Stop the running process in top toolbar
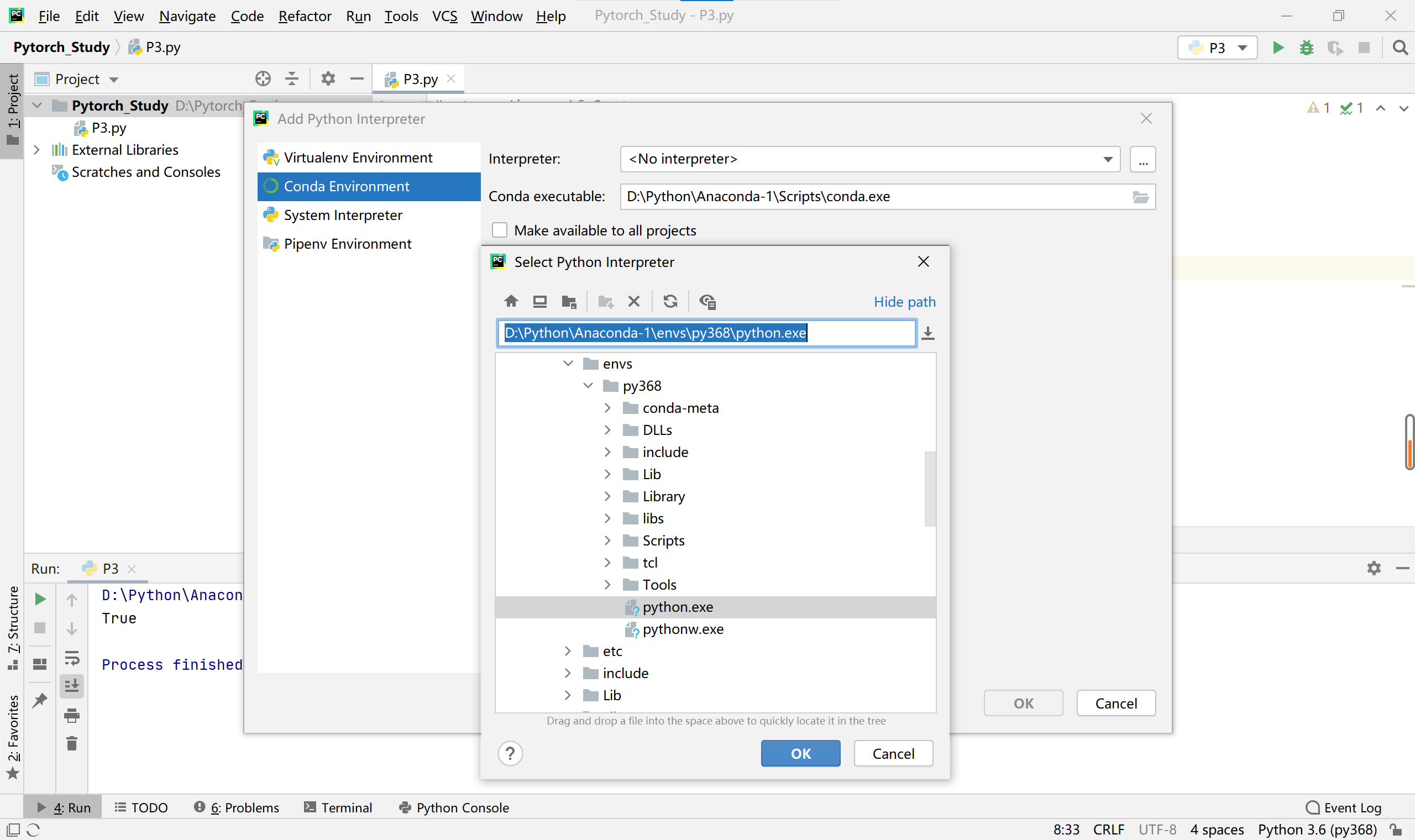Image resolution: width=1415 pixels, height=840 pixels. [1364, 48]
